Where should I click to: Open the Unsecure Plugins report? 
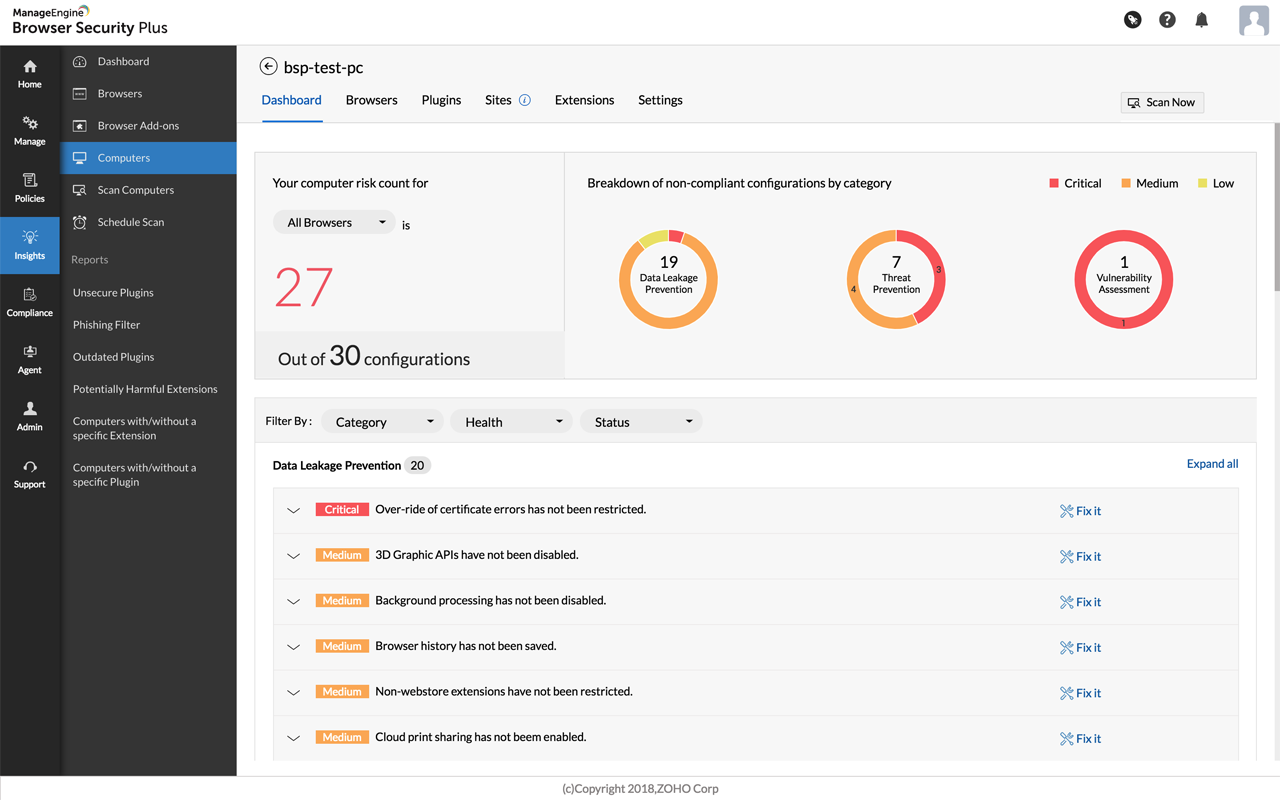pyautogui.click(x=113, y=292)
